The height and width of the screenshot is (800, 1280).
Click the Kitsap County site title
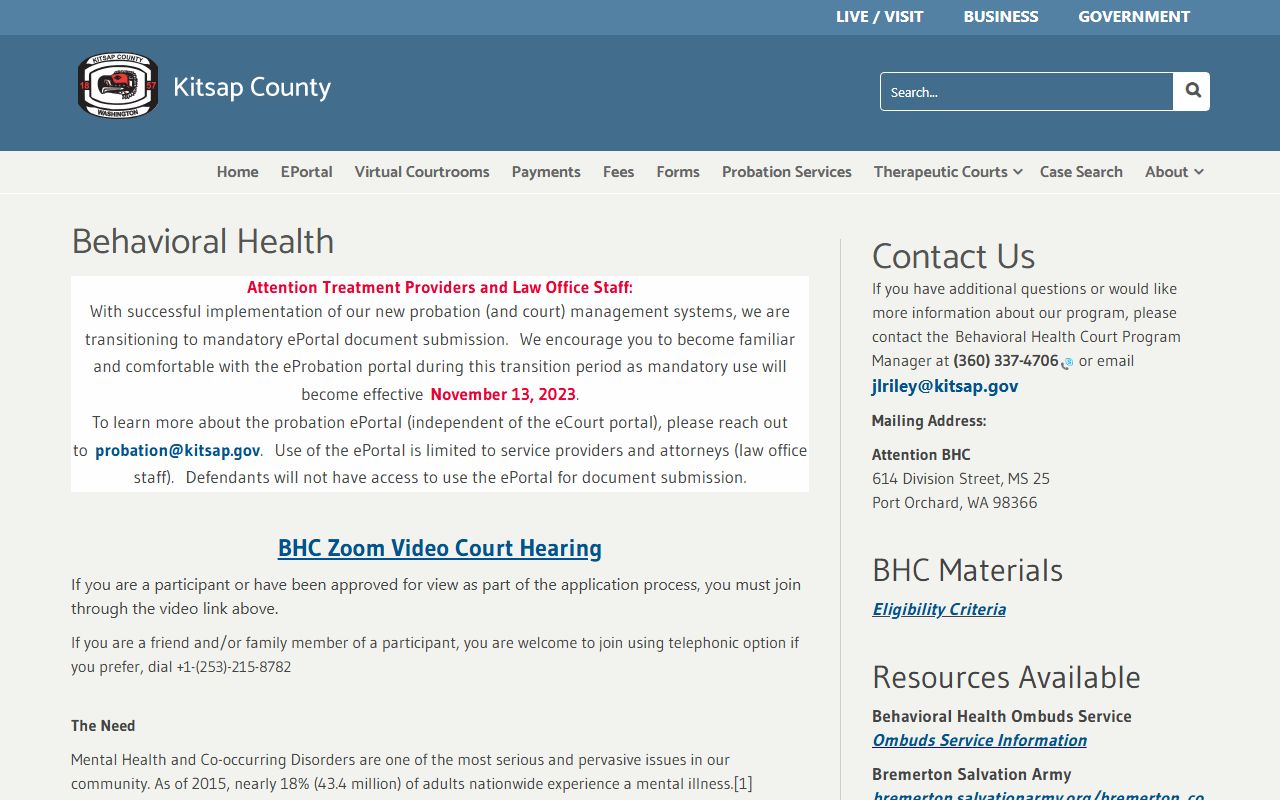[x=252, y=88]
